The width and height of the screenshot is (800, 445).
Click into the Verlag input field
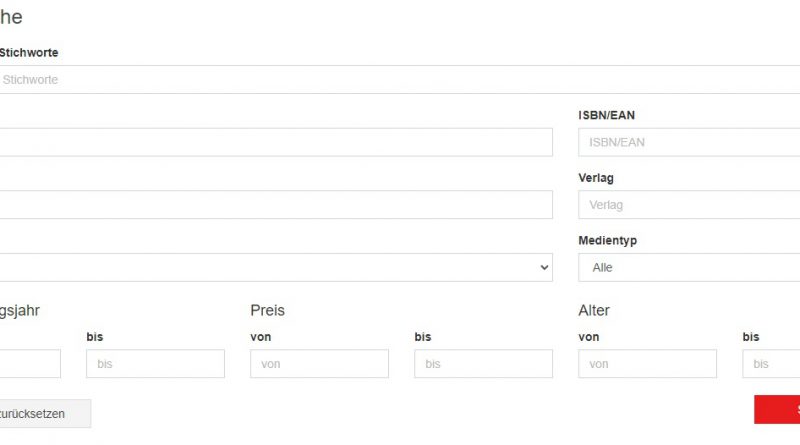point(688,205)
